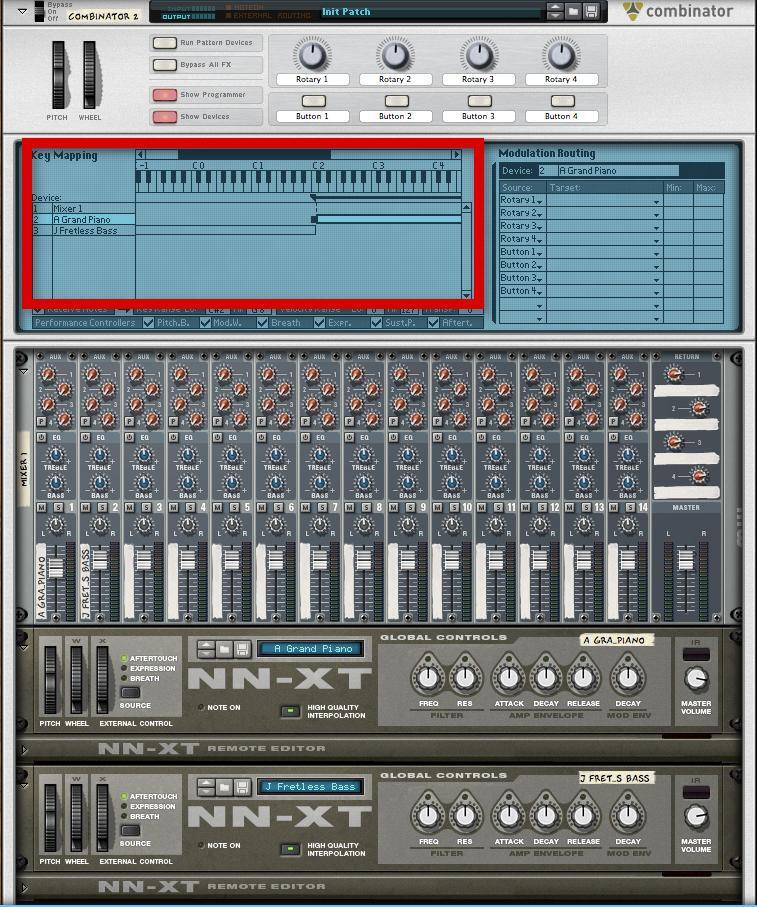This screenshot has height=907, width=757.
Task: Toggle Show Programmer button
Action: point(165,95)
